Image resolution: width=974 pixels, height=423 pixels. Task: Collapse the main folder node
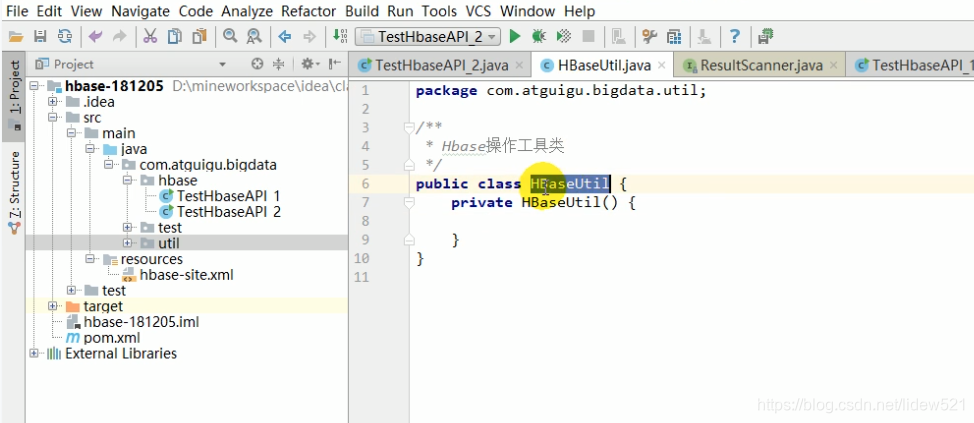[71, 134]
